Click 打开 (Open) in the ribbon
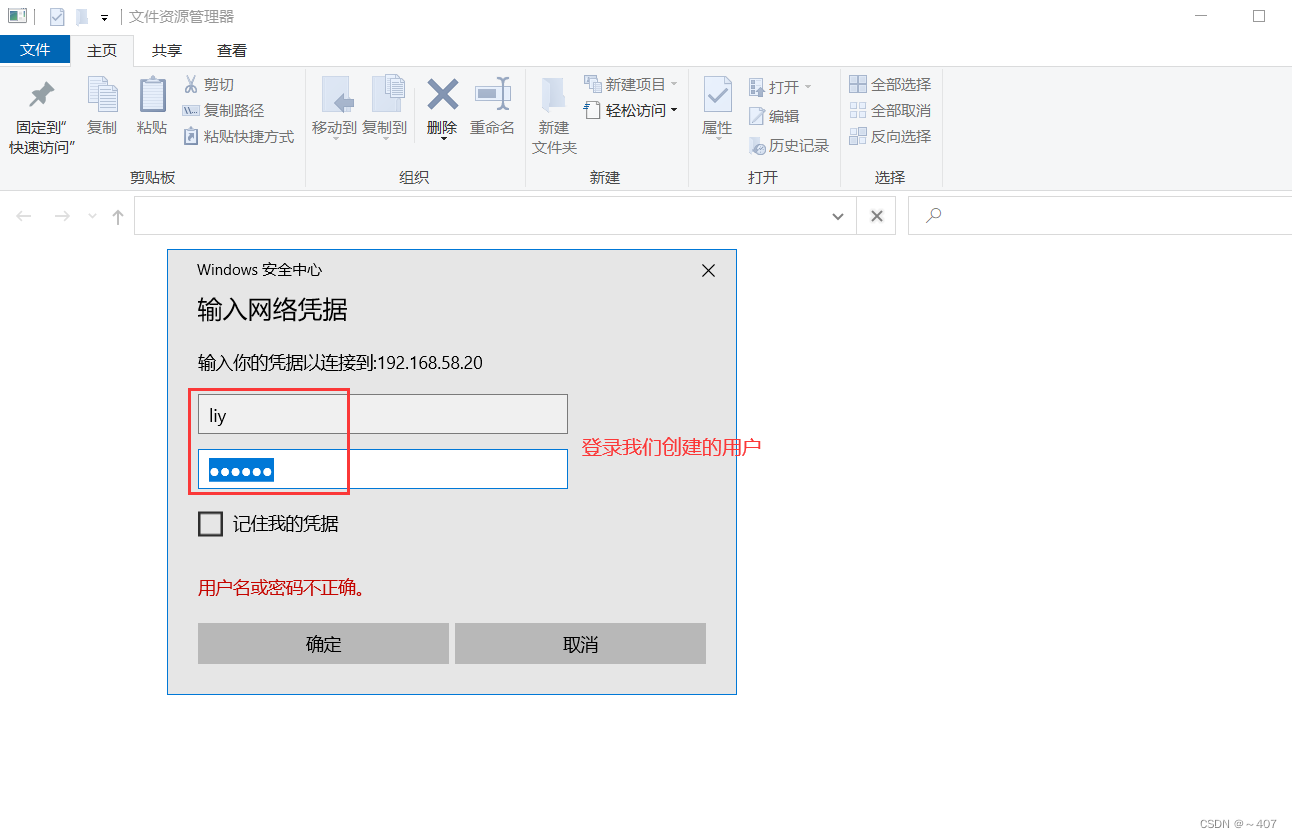The height and width of the screenshot is (838, 1292). click(774, 86)
